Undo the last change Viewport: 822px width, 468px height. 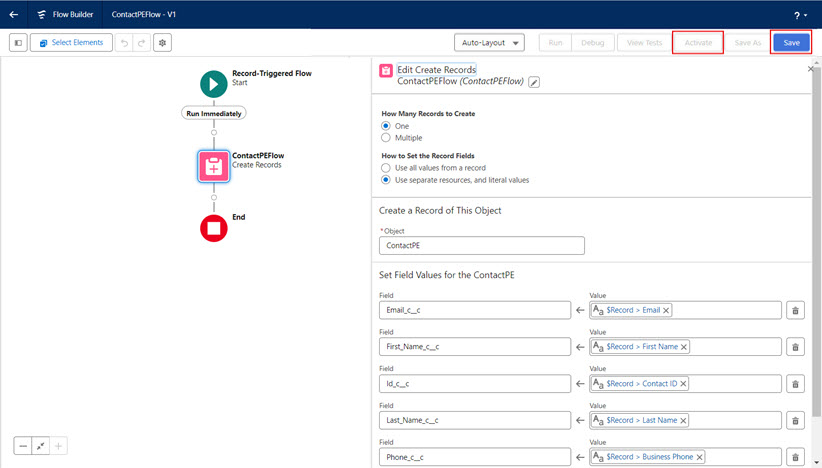tap(125, 43)
